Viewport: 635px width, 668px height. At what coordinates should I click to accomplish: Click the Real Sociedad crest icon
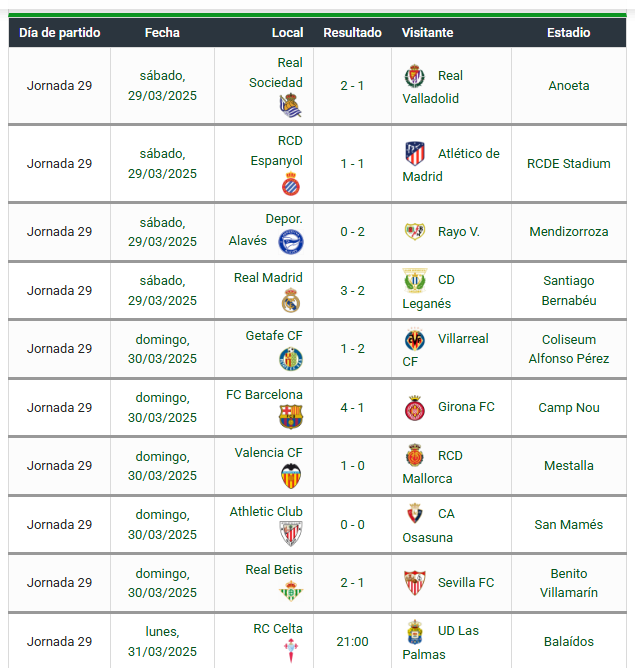point(290,106)
